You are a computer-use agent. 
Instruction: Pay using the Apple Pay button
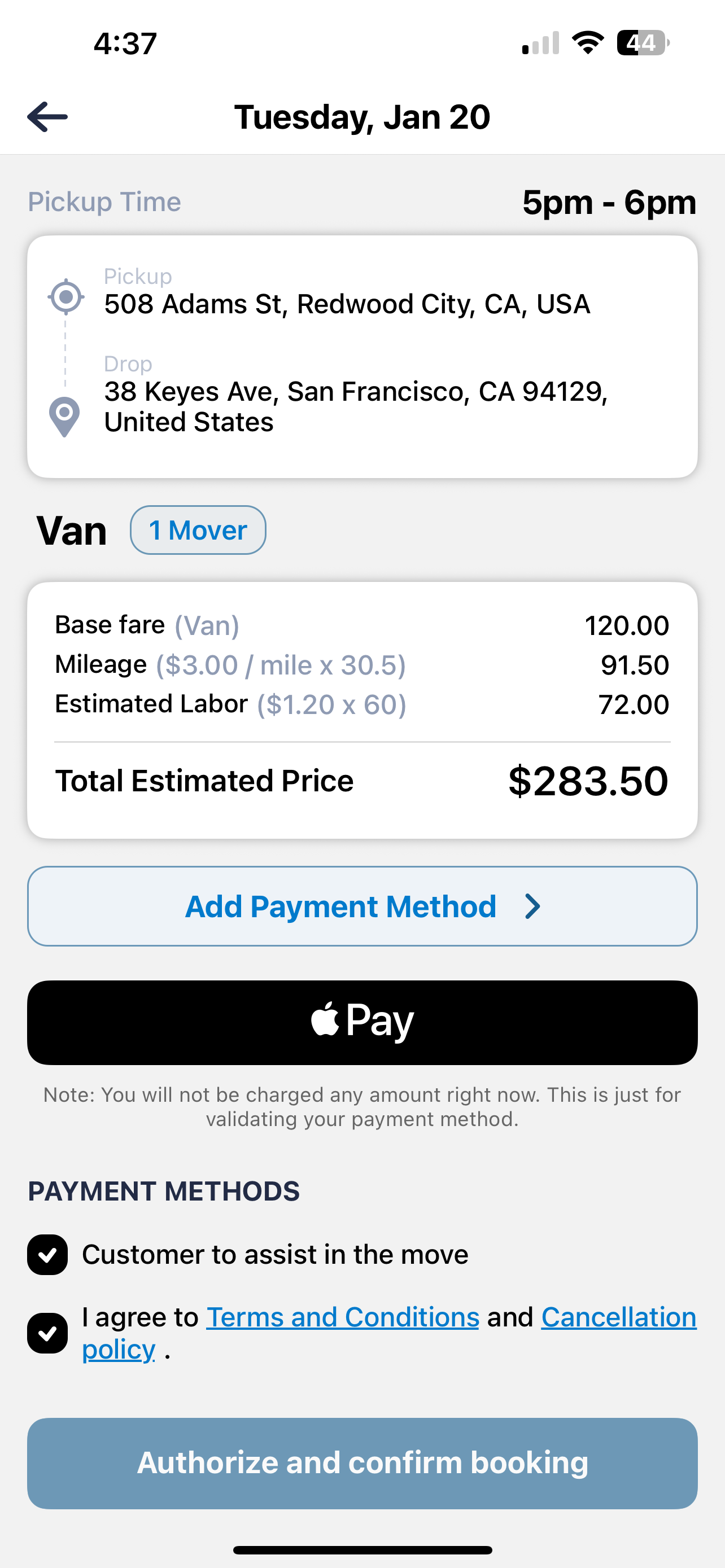(x=362, y=1023)
